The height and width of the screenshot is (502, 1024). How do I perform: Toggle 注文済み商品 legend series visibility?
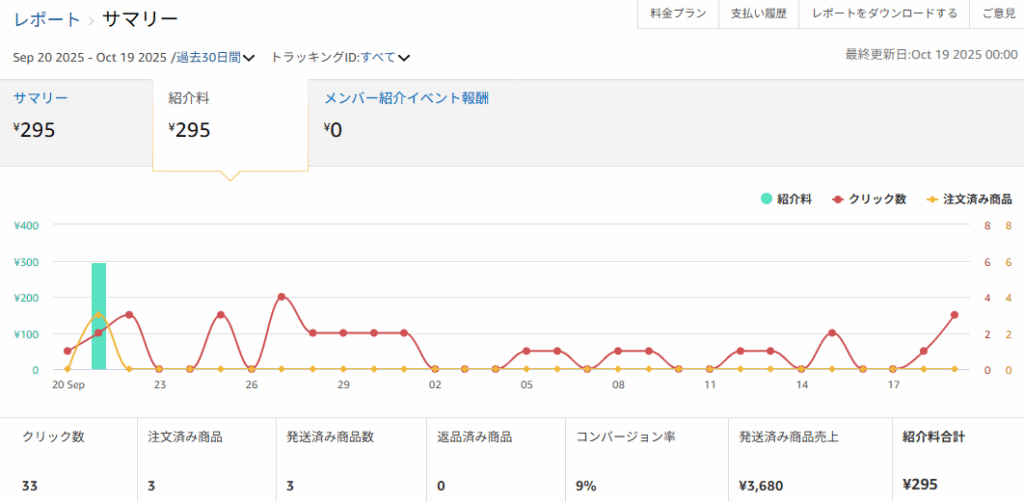[x=968, y=199]
